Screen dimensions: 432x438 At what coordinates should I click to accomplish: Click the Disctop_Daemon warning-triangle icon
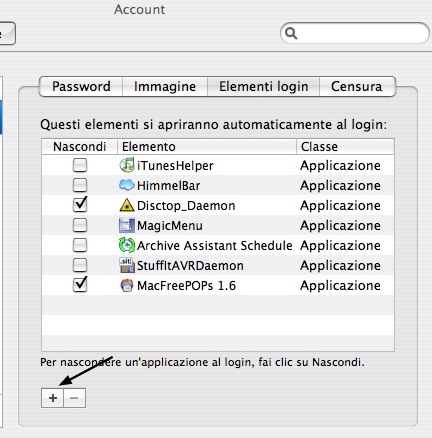[127, 205]
